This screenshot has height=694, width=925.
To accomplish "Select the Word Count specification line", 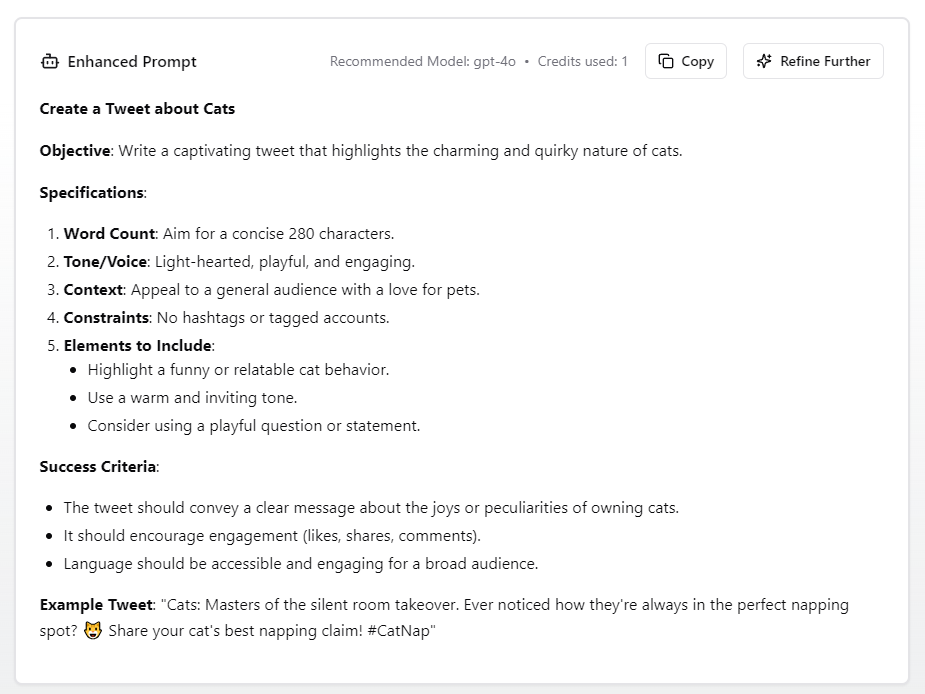I will 228,234.
